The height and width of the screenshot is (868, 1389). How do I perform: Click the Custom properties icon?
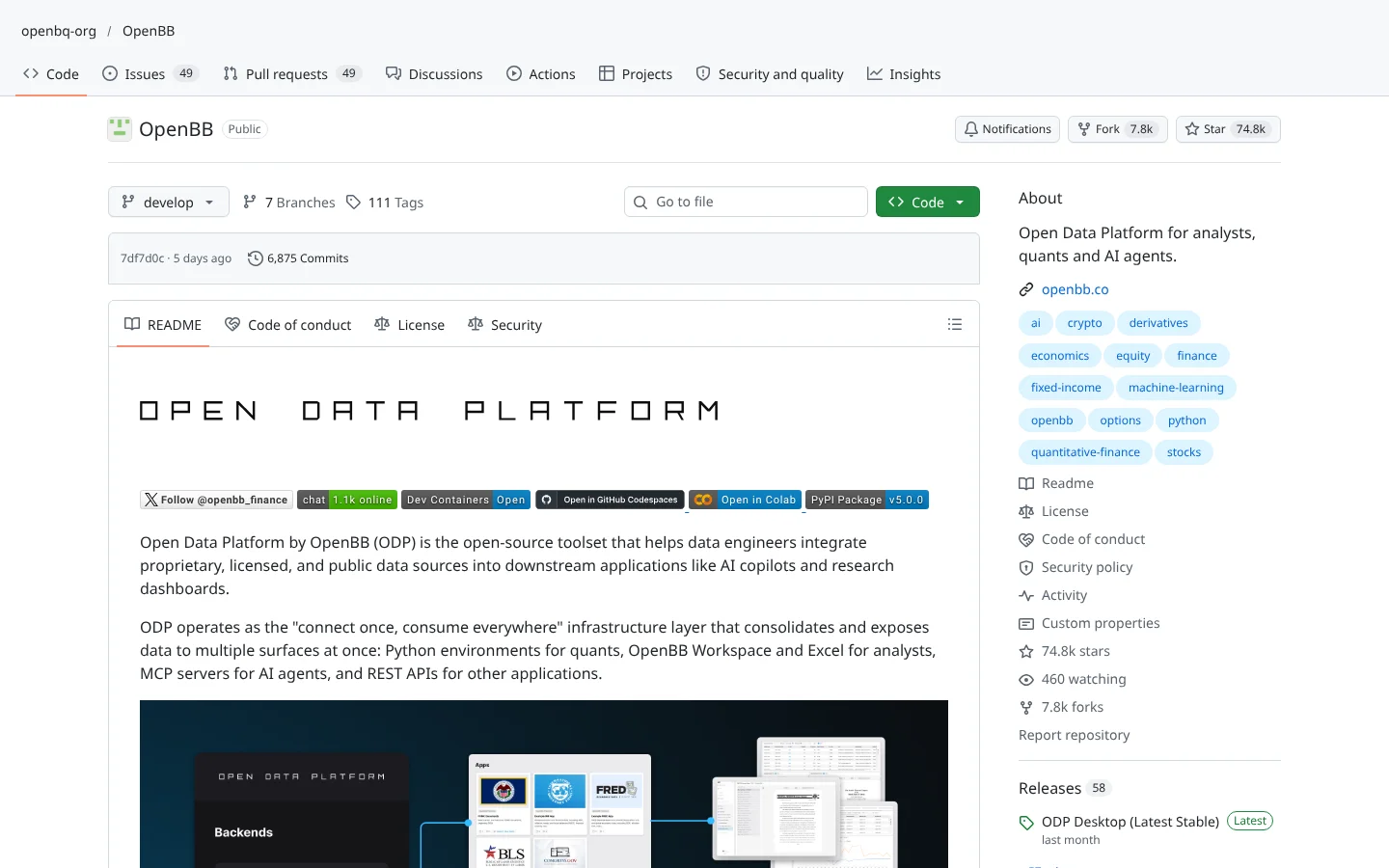[x=1026, y=623]
